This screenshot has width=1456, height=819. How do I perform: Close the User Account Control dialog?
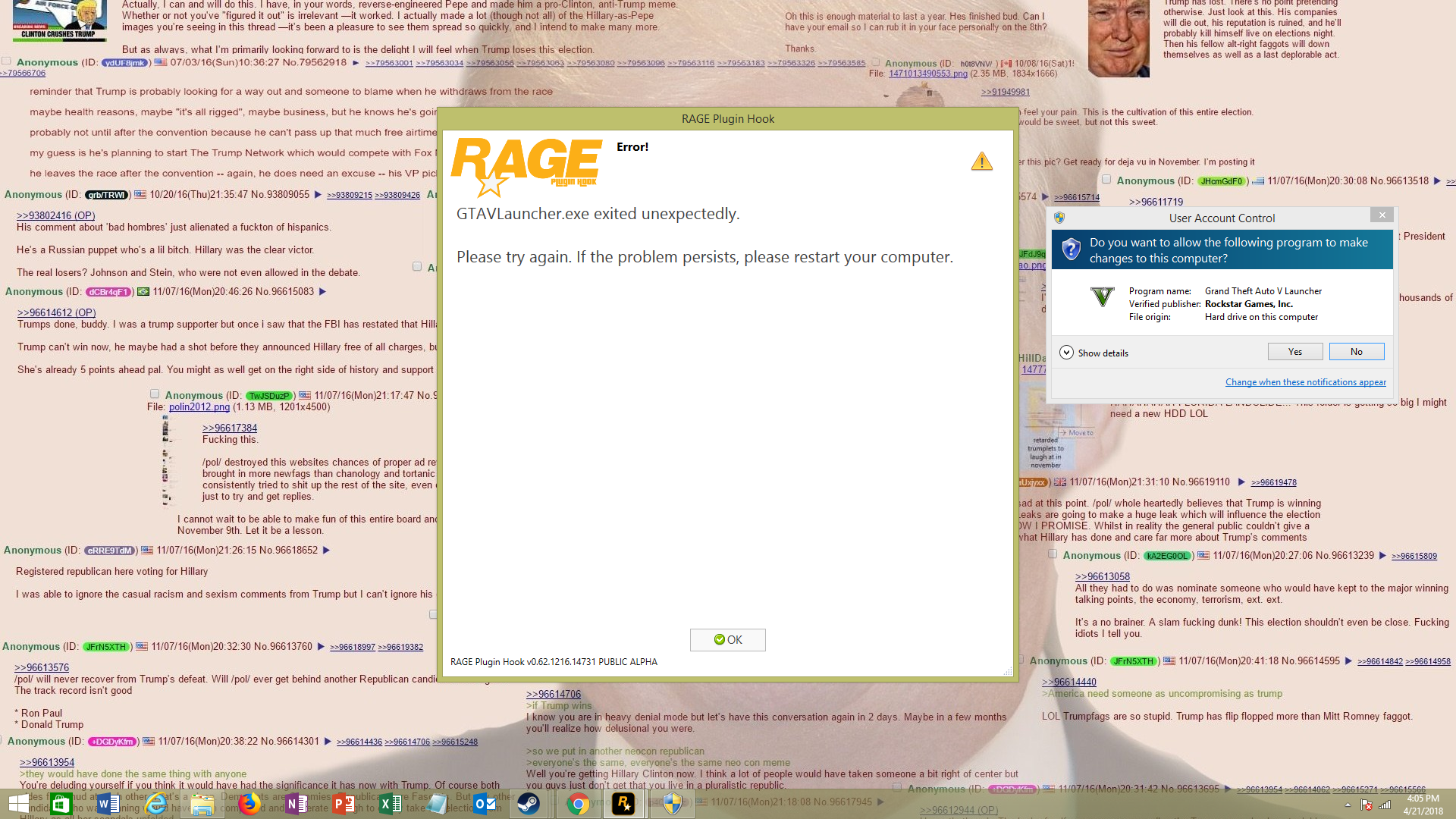[1382, 215]
